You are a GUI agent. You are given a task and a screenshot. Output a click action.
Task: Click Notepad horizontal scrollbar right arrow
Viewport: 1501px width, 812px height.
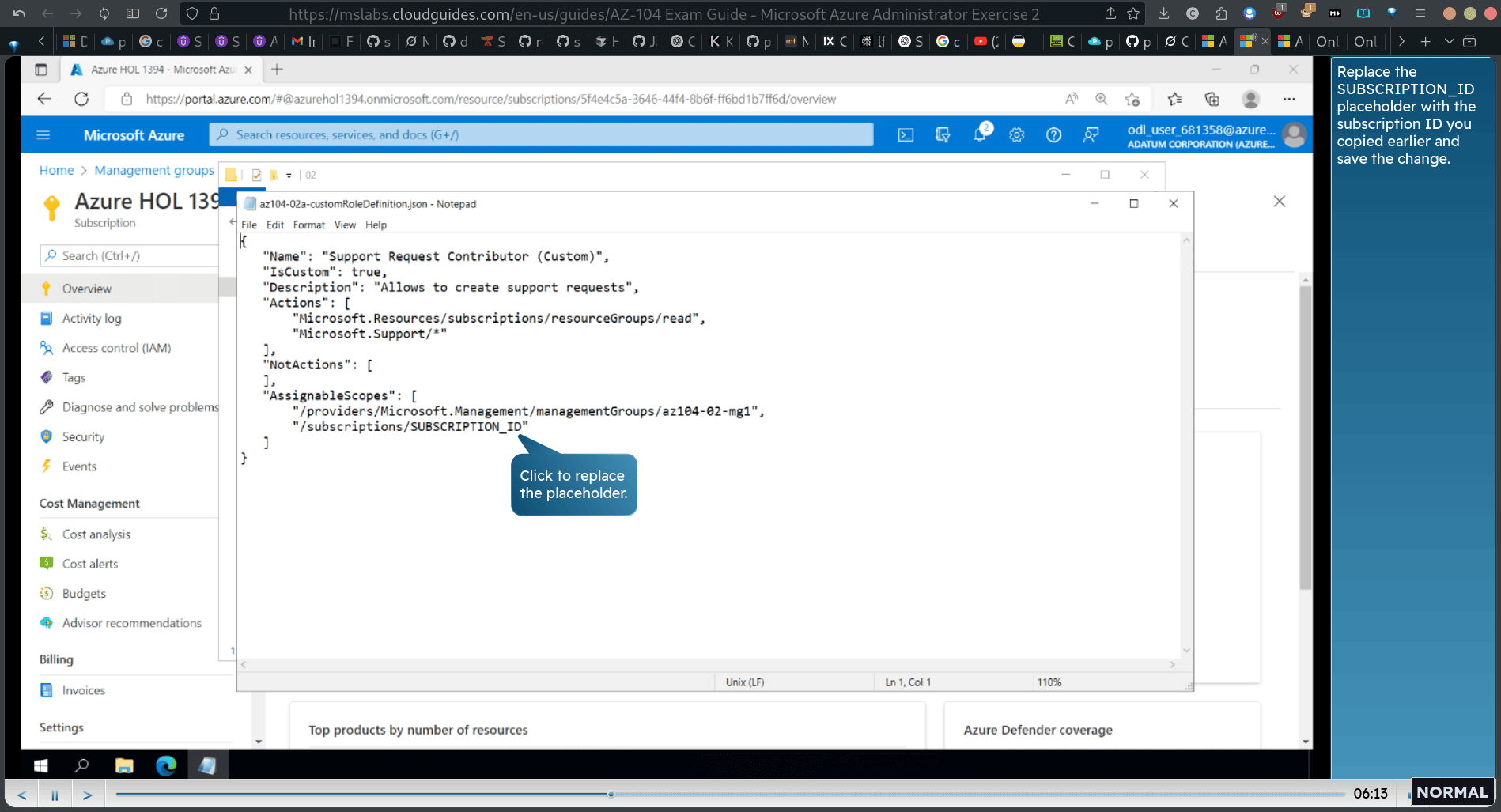(1172, 665)
